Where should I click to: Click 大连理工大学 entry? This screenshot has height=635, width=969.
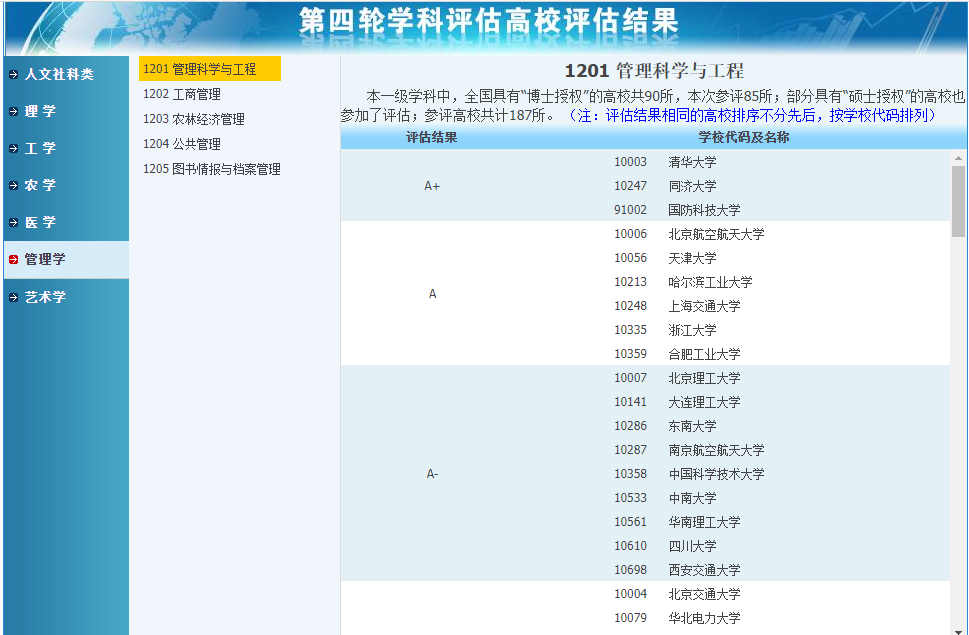coord(704,402)
